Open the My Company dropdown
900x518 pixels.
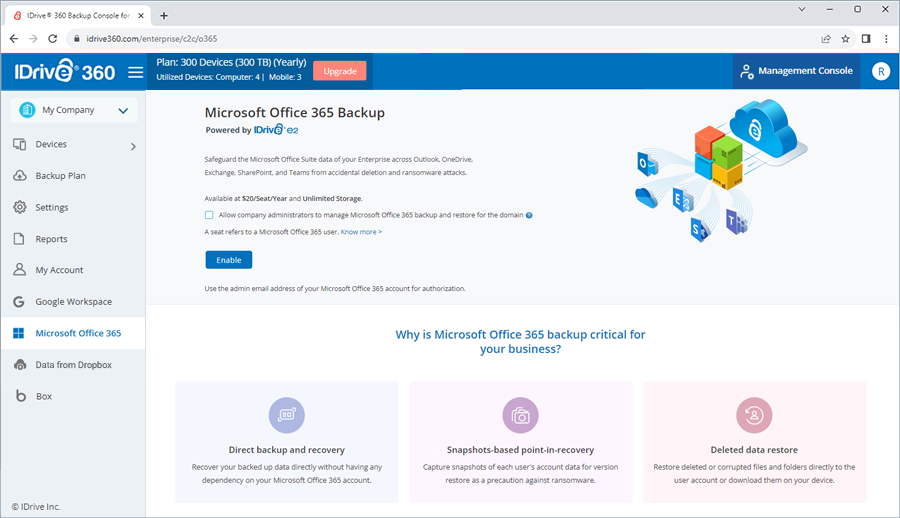pyautogui.click(x=74, y=110)
